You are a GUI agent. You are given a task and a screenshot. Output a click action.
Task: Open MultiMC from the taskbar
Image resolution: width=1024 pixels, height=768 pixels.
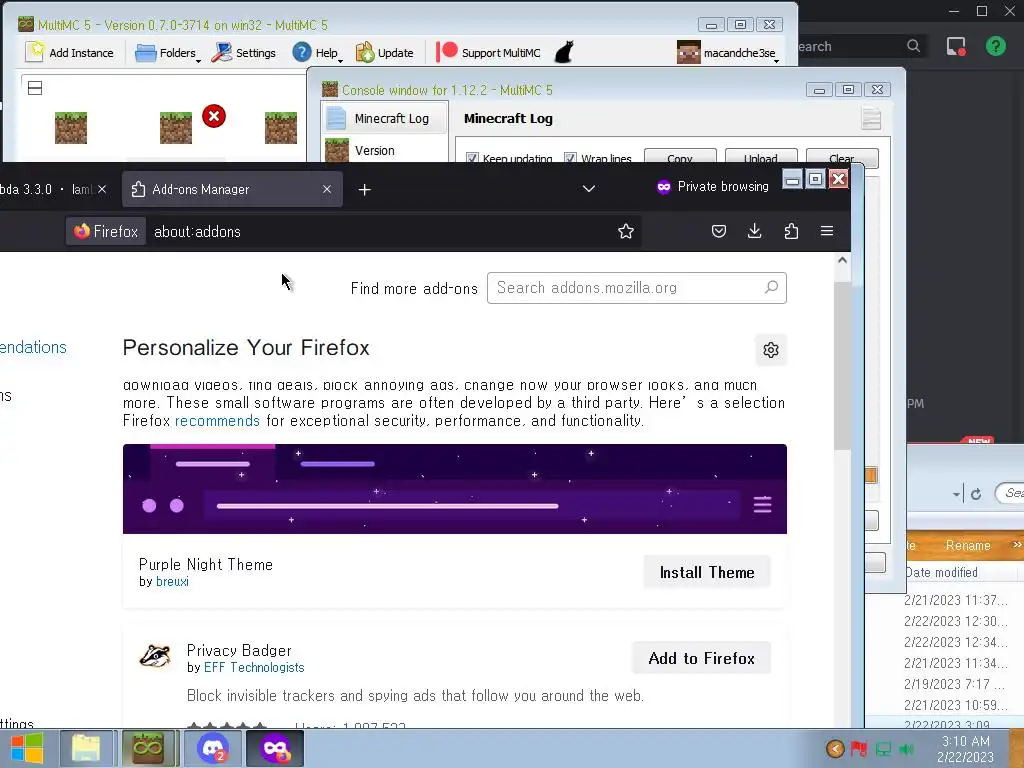point(148,748)
